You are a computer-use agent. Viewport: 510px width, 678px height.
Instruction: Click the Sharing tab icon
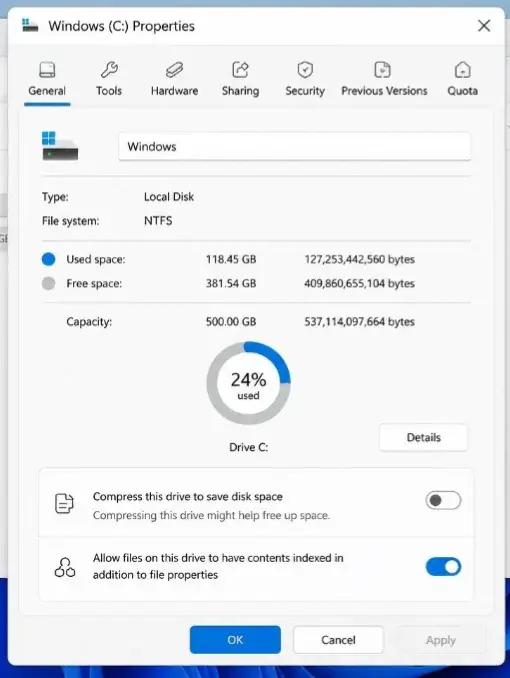pyautogui.click(x=240, y=70)
